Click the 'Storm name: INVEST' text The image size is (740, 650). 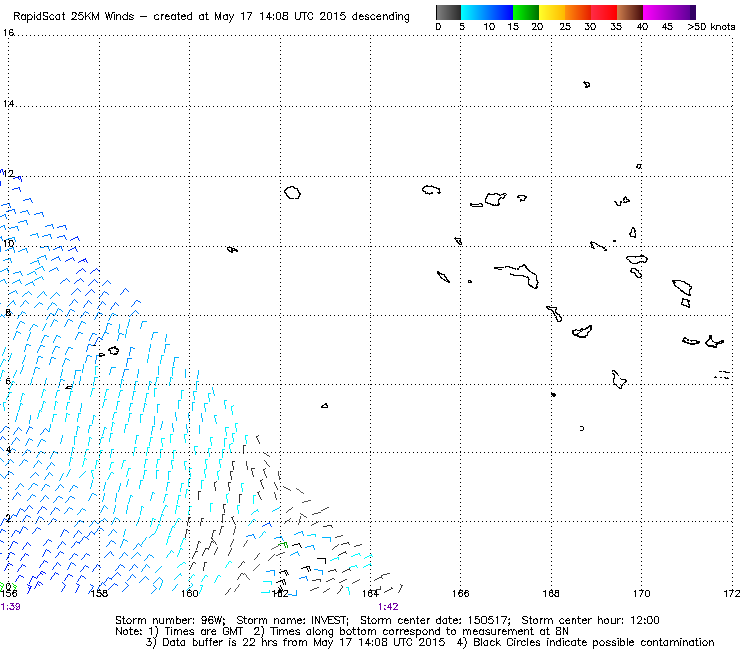click(292, 620)
